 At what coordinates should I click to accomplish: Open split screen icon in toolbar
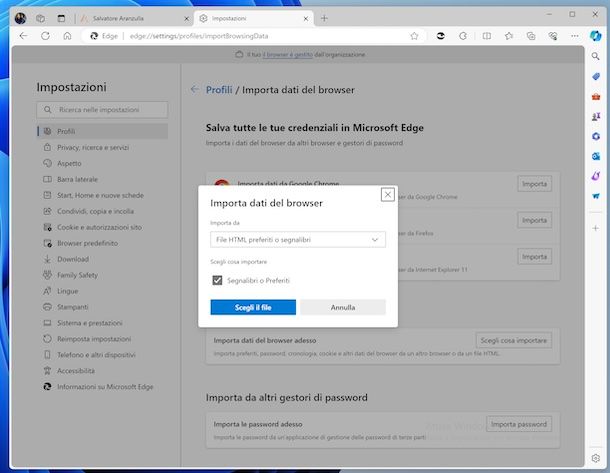[487, 36]
